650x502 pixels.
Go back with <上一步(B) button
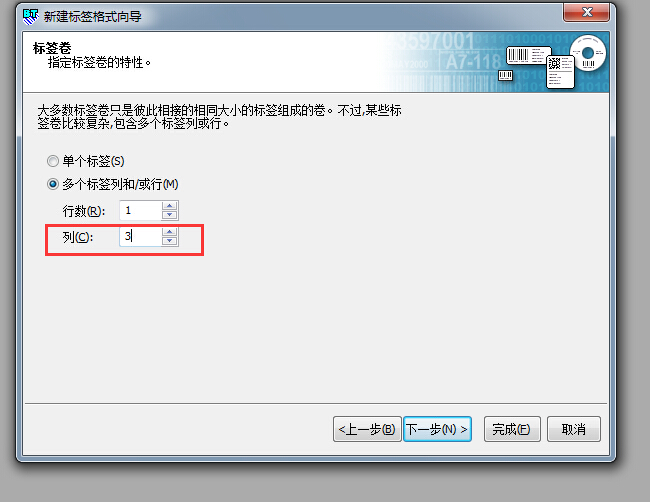tap(367, 429)
